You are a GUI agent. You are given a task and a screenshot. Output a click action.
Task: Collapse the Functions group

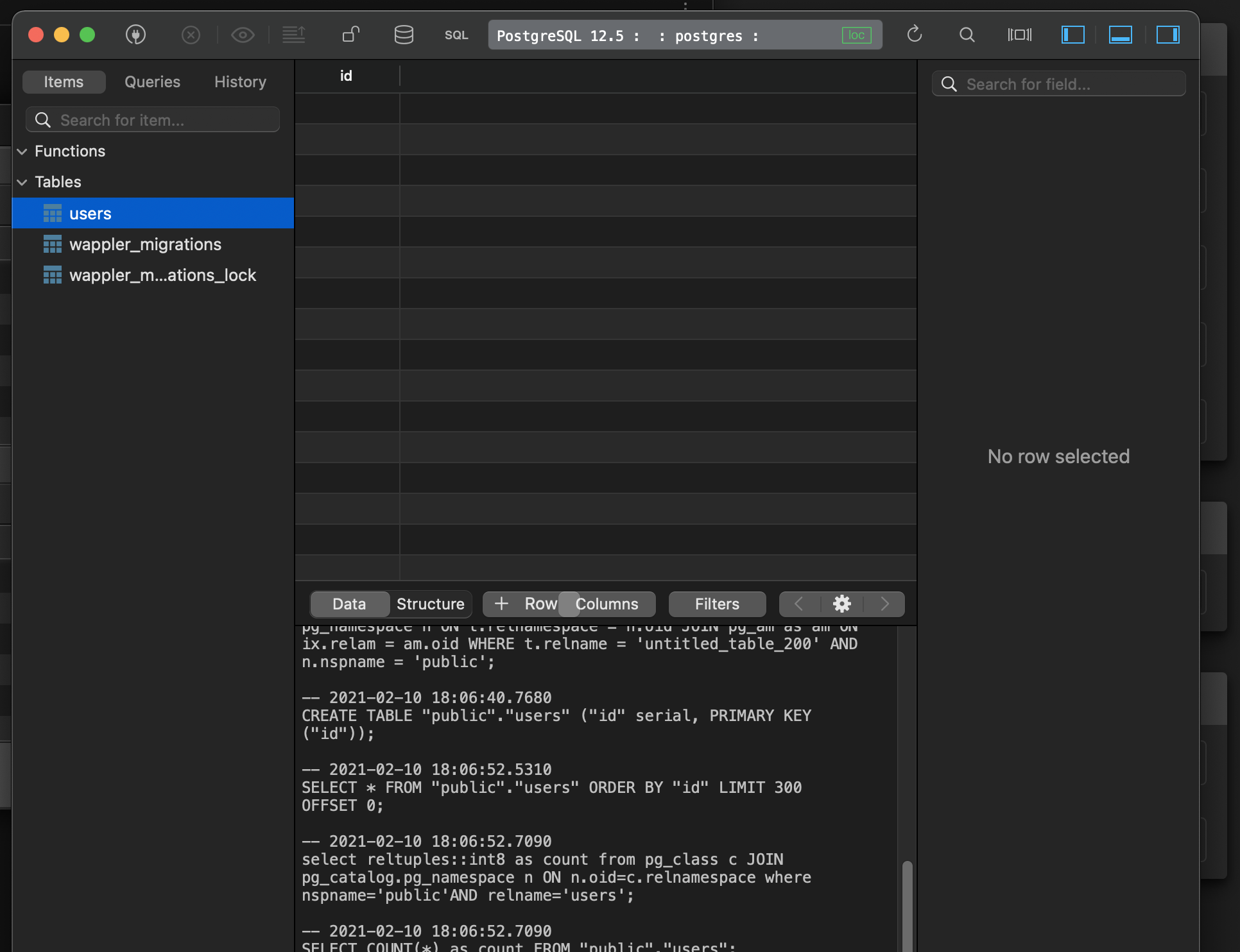(x=22, y=151)
